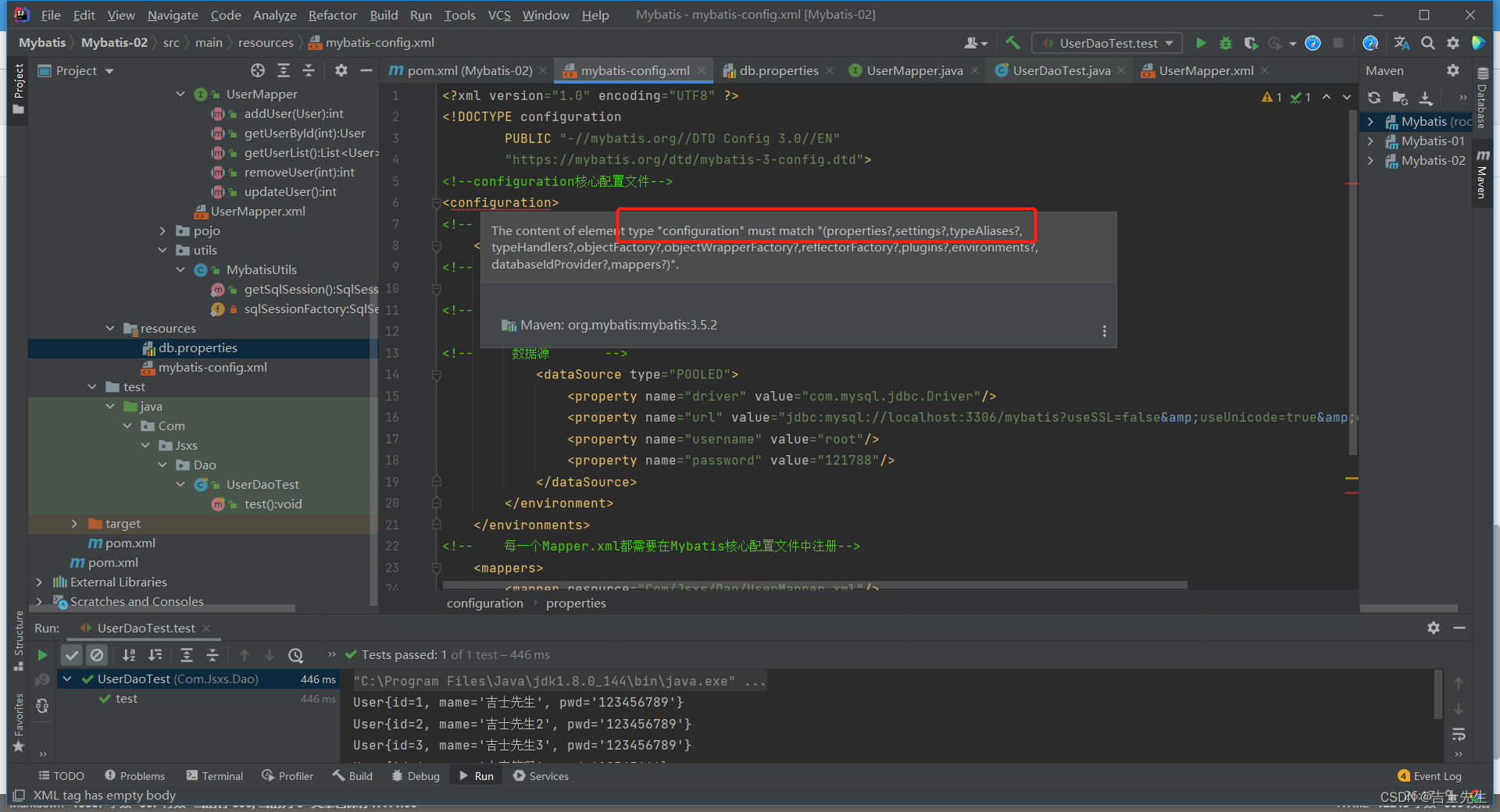Close the mybatis-config.xml tab

(702, 70)
